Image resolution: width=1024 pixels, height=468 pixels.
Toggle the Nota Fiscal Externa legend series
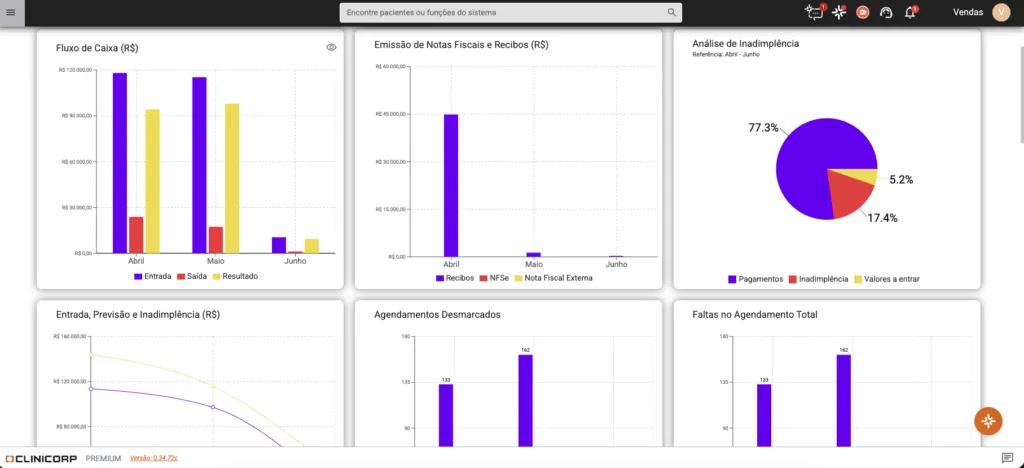tap(554, 278)
